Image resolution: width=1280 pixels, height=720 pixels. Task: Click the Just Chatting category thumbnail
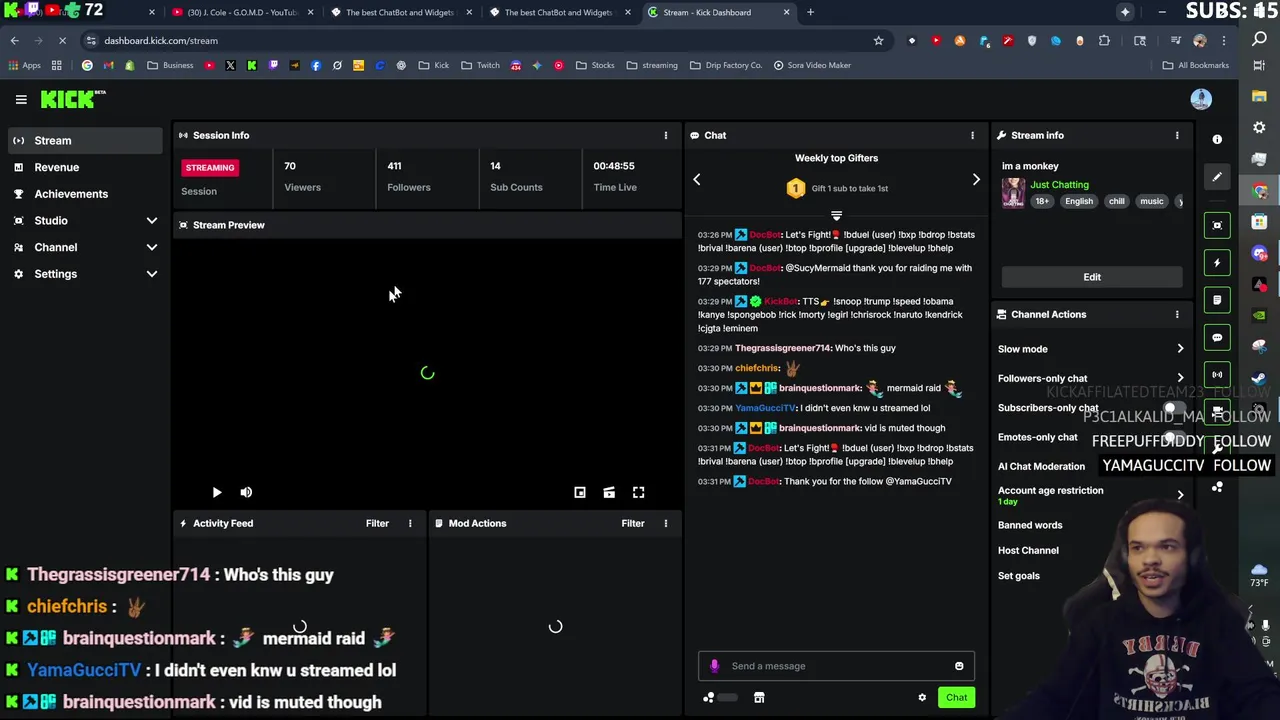point(1013,193)
